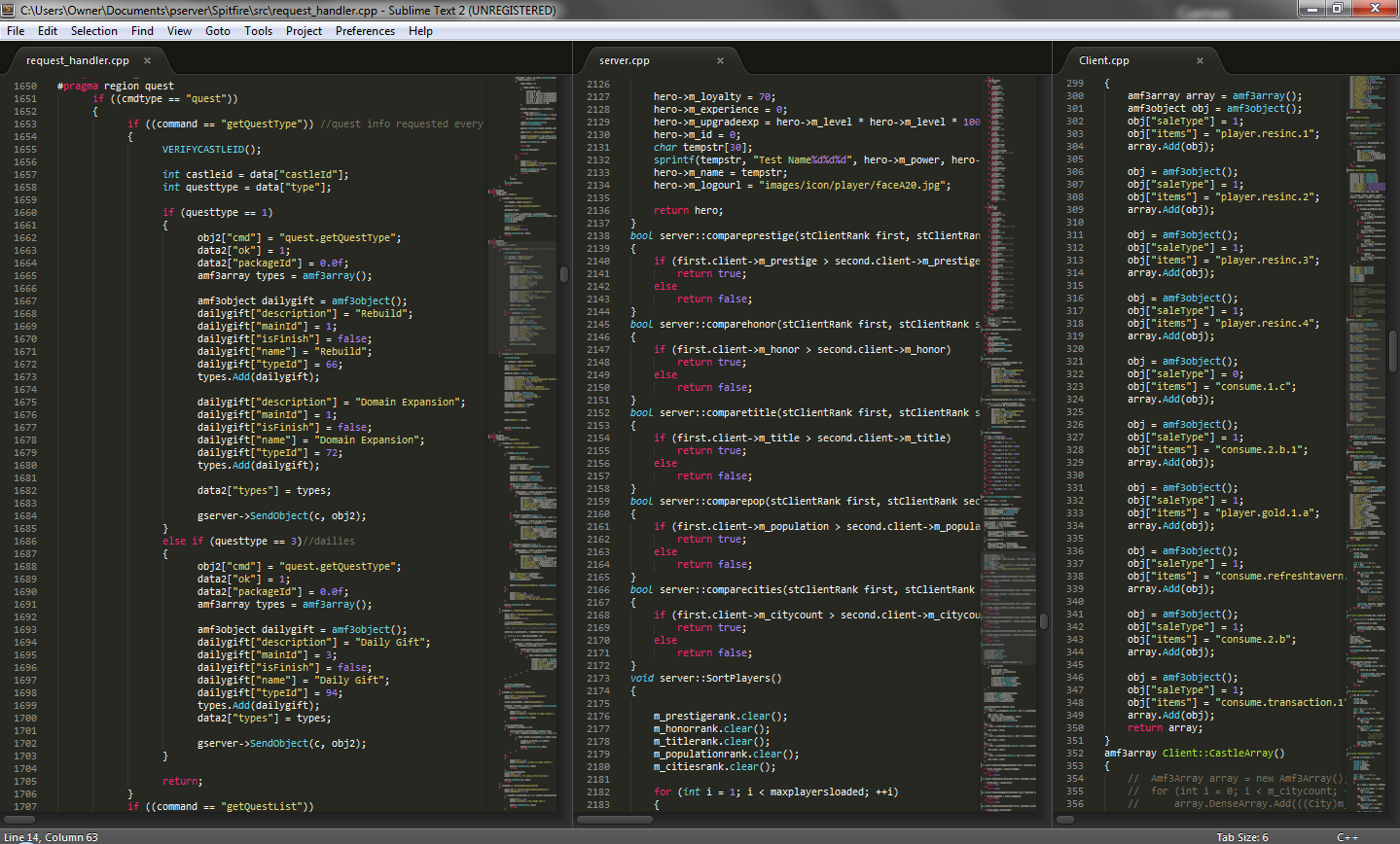Click the 'return hero;' line in server.cpp

pos(688,210)
